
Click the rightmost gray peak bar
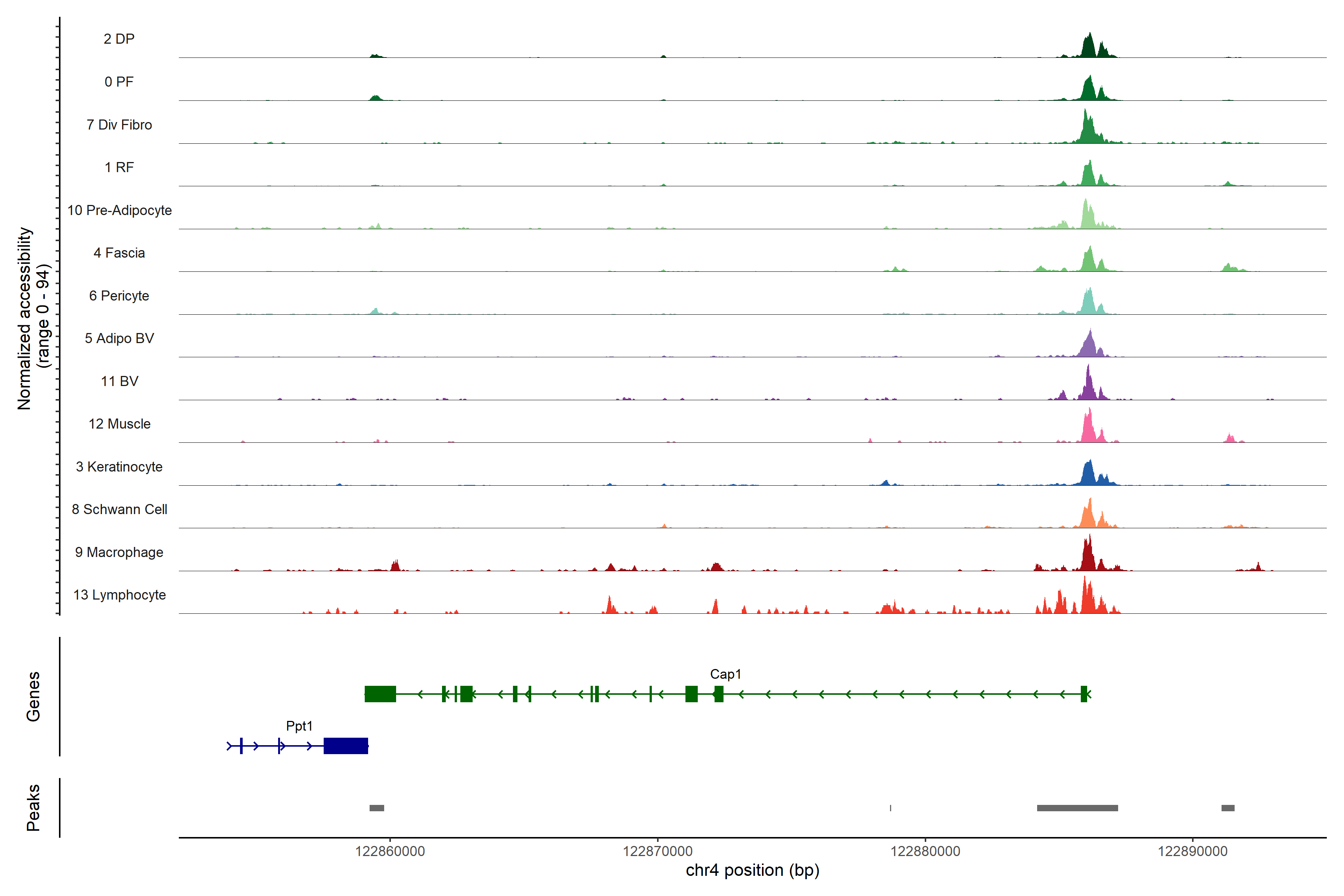(1228, 808)
